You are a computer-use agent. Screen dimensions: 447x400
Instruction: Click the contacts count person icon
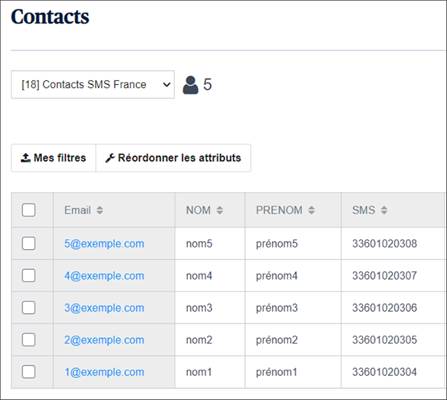190,85
